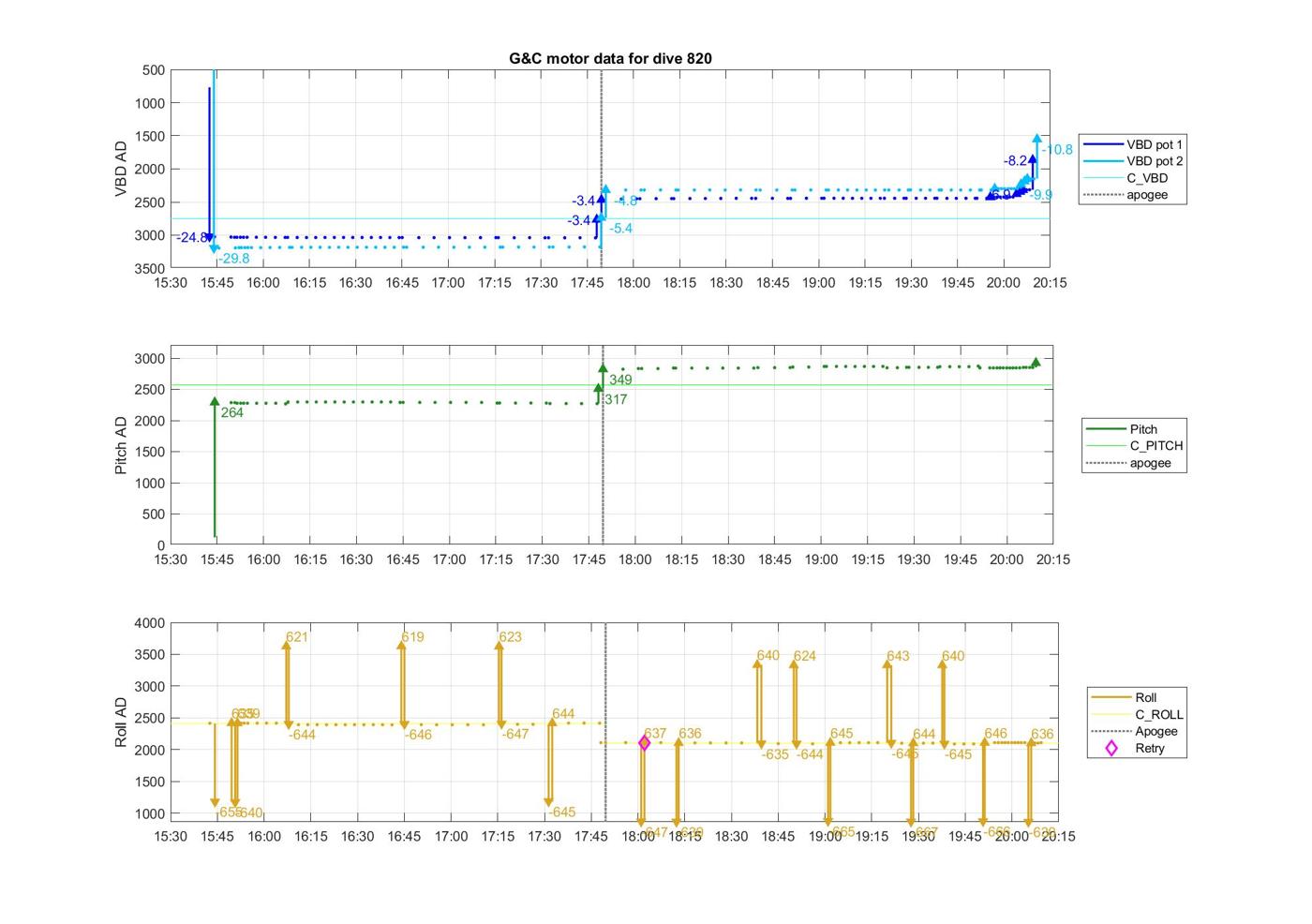Click the "C_PITCH" legend entry

(x=1134, y=446)
